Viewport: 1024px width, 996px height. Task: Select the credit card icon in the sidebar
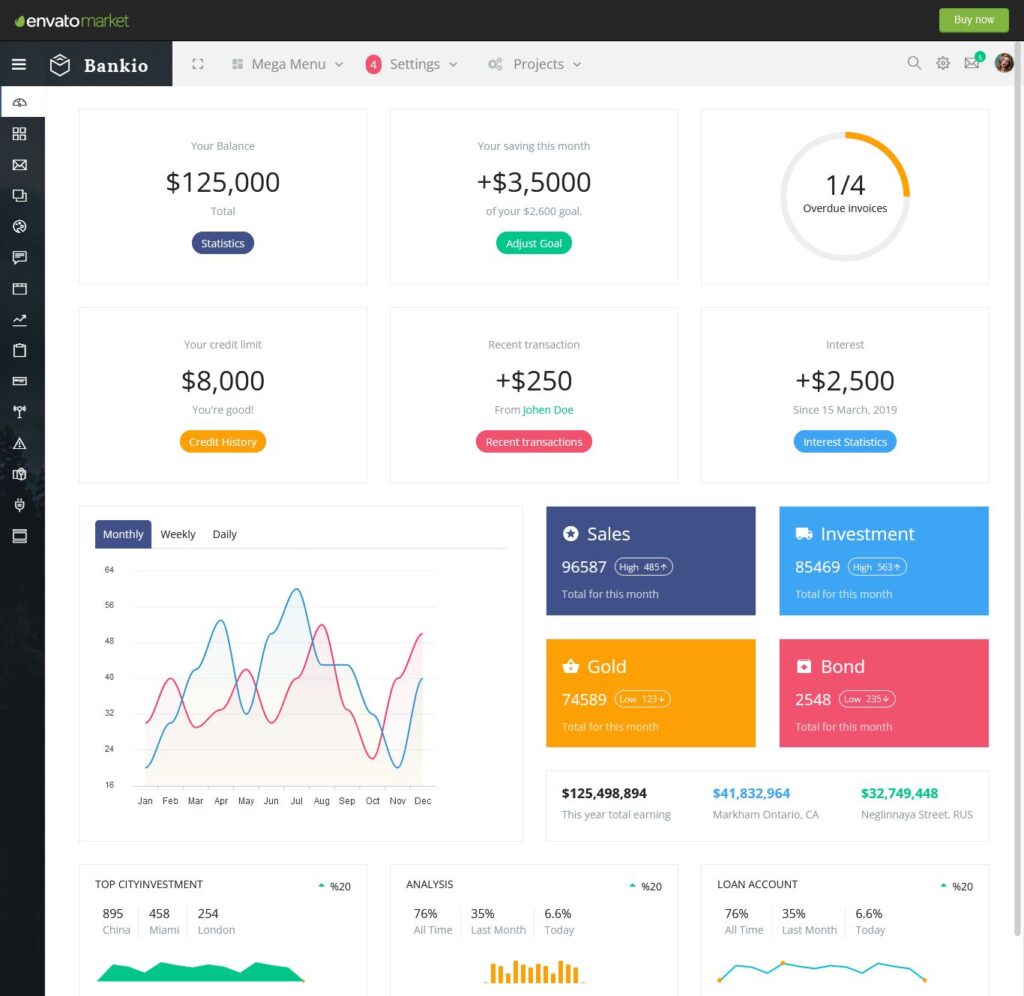(x=20, y=381)
